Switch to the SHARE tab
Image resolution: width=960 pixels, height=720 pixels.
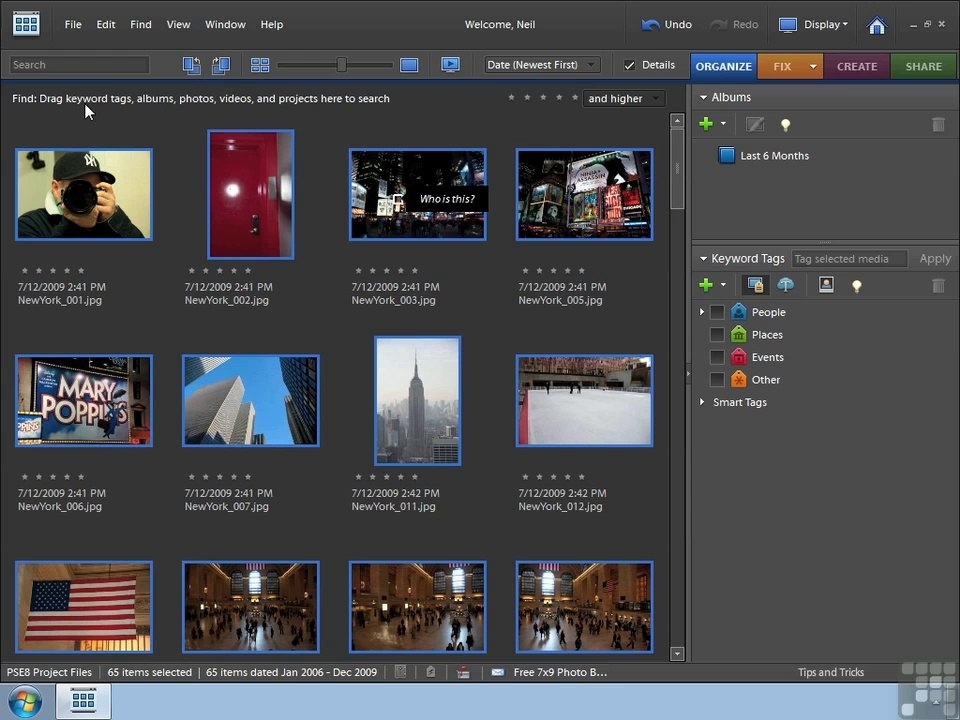[x=923, y=66]
